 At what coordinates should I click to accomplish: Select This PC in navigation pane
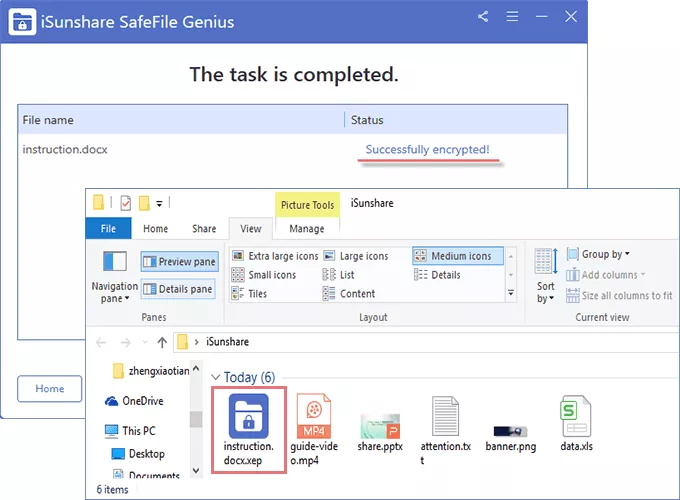coord(131,431)
